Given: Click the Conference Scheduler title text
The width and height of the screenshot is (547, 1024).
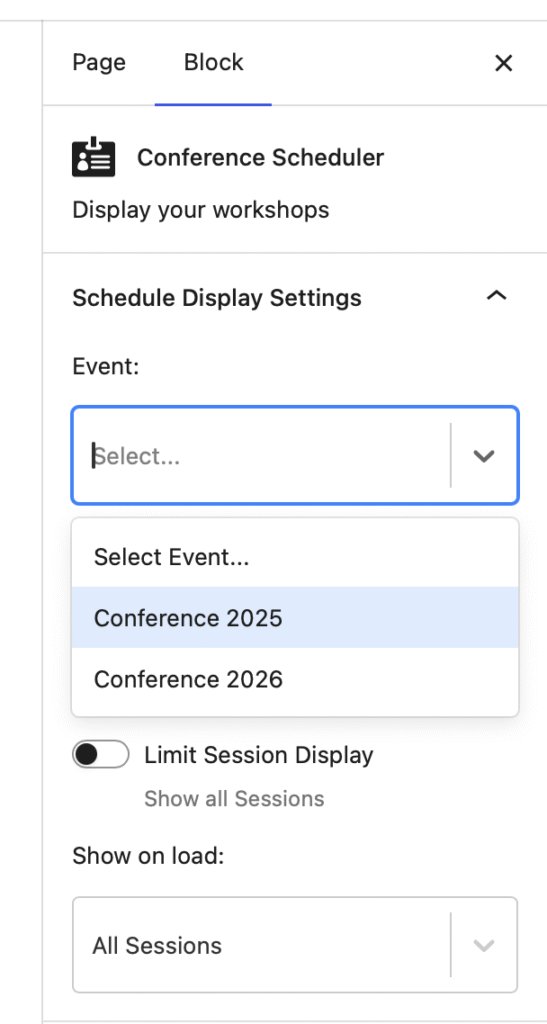Looking at the screenshot, I should click(x=260, y=157).
